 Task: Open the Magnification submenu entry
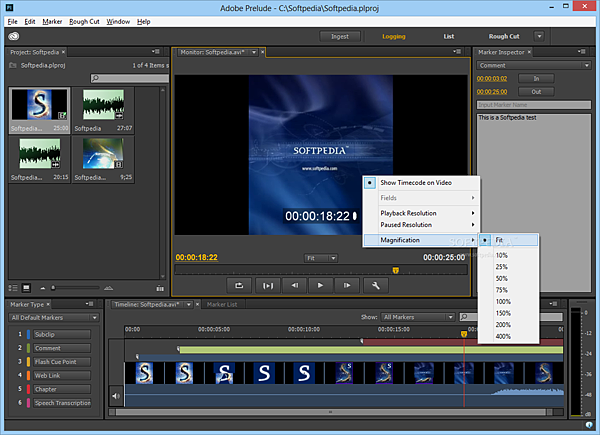point(421,240)
